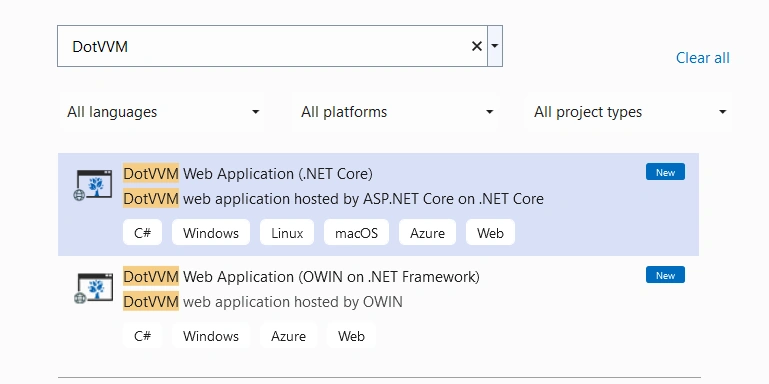The height and width of the screenshot is (384, 769).
Task: Expand the search history dropdown arrow
Action: pos(494,46)
